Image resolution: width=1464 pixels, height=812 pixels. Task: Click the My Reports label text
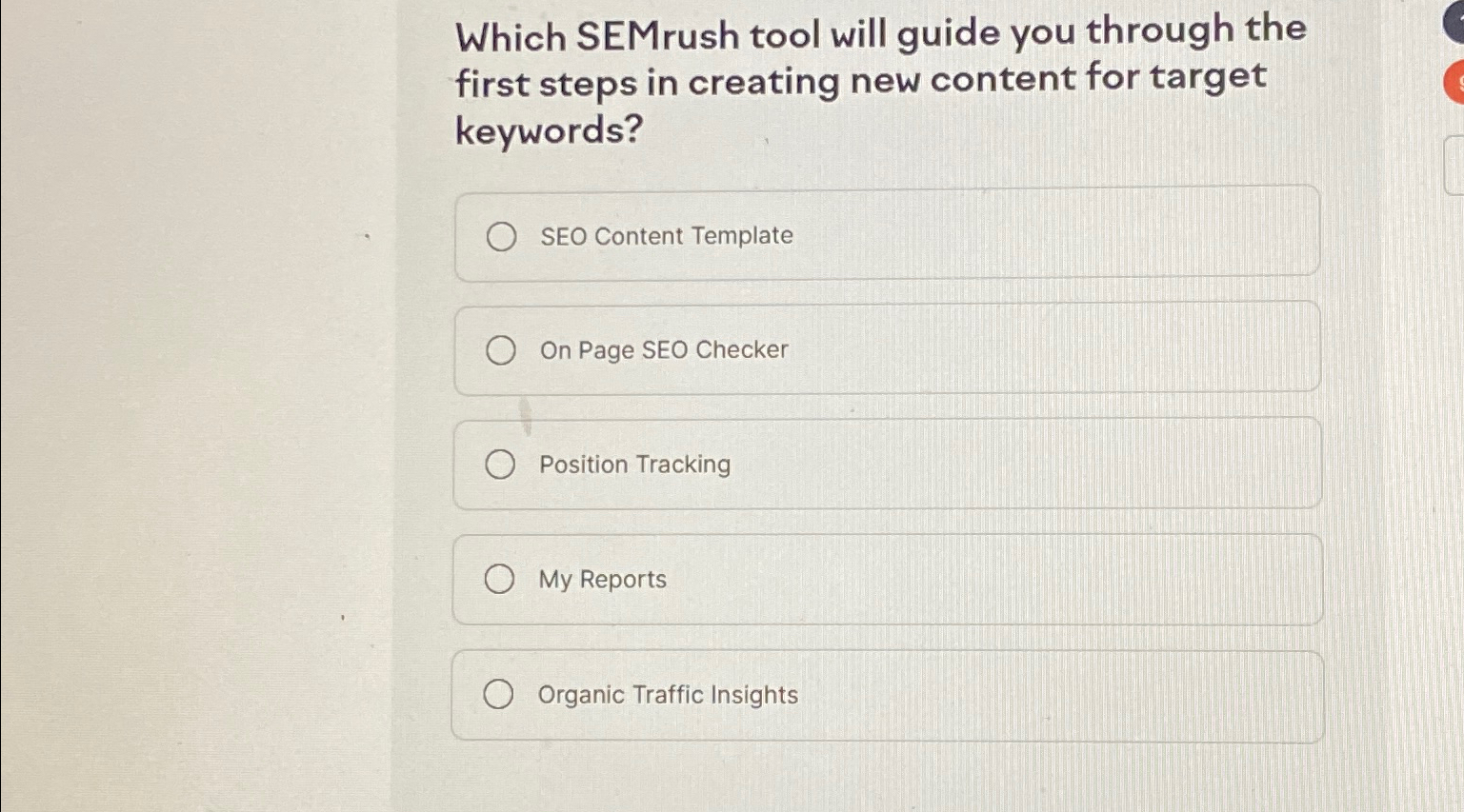pyautogui.click(x=602, y=580)
